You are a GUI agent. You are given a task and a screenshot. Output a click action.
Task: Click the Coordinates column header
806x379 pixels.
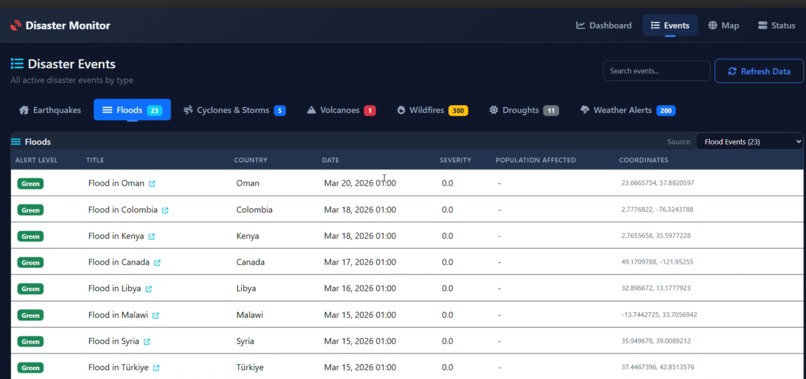(x=644, y=160)
